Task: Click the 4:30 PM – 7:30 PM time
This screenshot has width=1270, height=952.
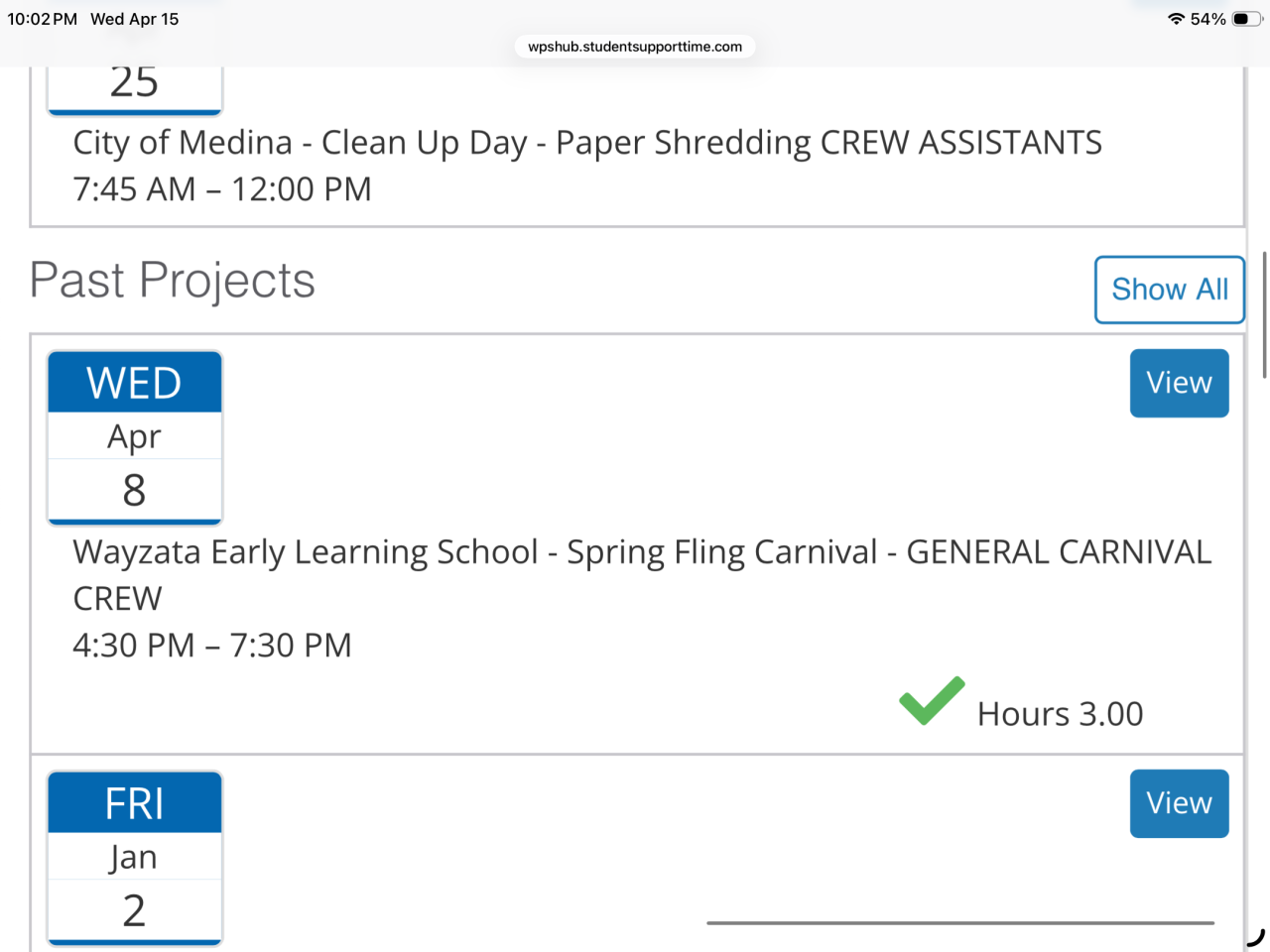Action: coord(212,646)
